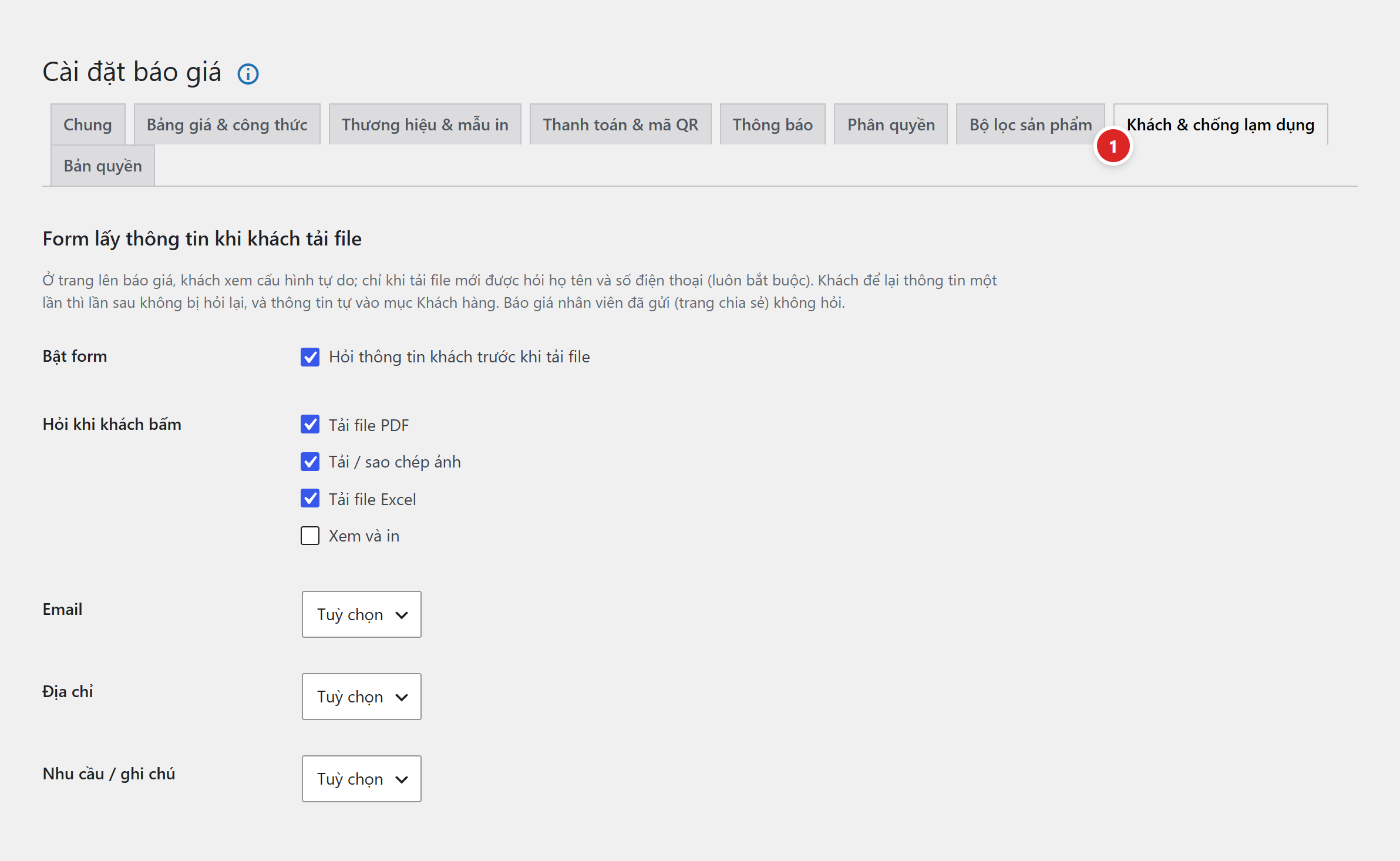The image size is (1400, 861).
Task: Enable the Xem và in checkbox
Action: point(310,536)
